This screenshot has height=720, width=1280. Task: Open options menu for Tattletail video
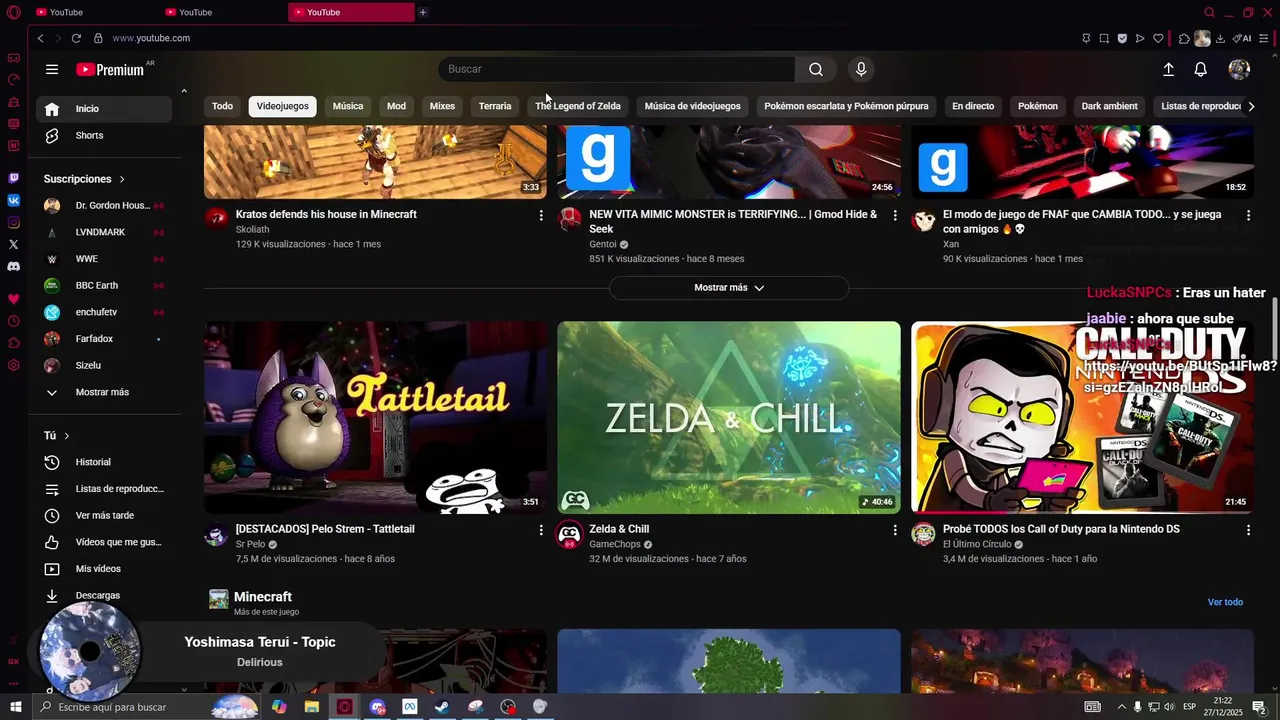click(x=541, y=530)
